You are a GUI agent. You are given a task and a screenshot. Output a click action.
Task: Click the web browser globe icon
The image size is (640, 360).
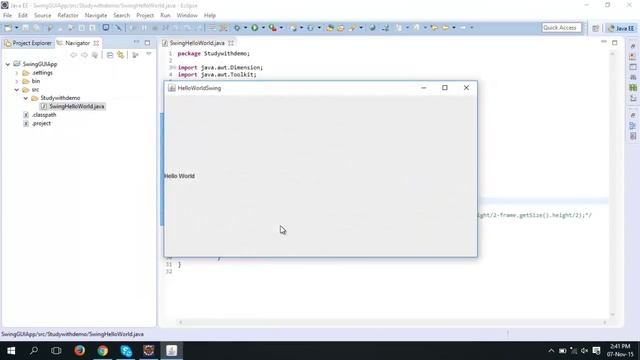372,28
